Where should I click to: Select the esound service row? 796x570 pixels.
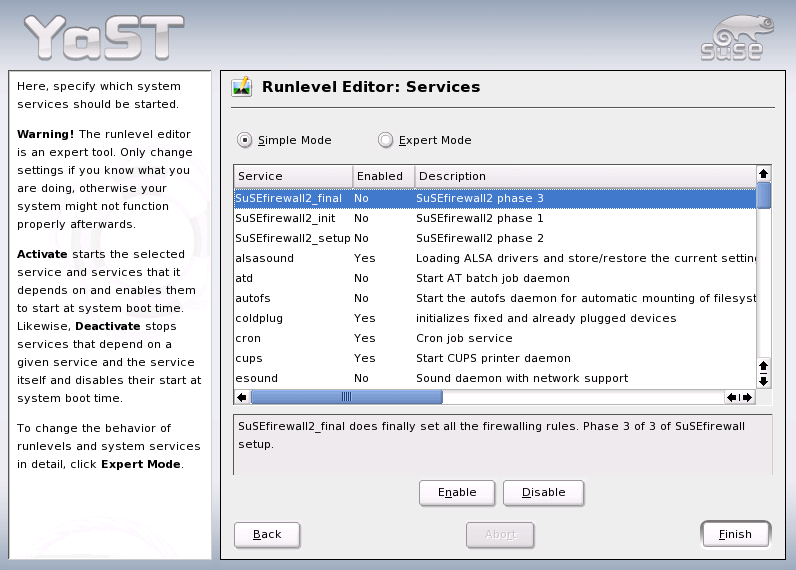[495, 379]
